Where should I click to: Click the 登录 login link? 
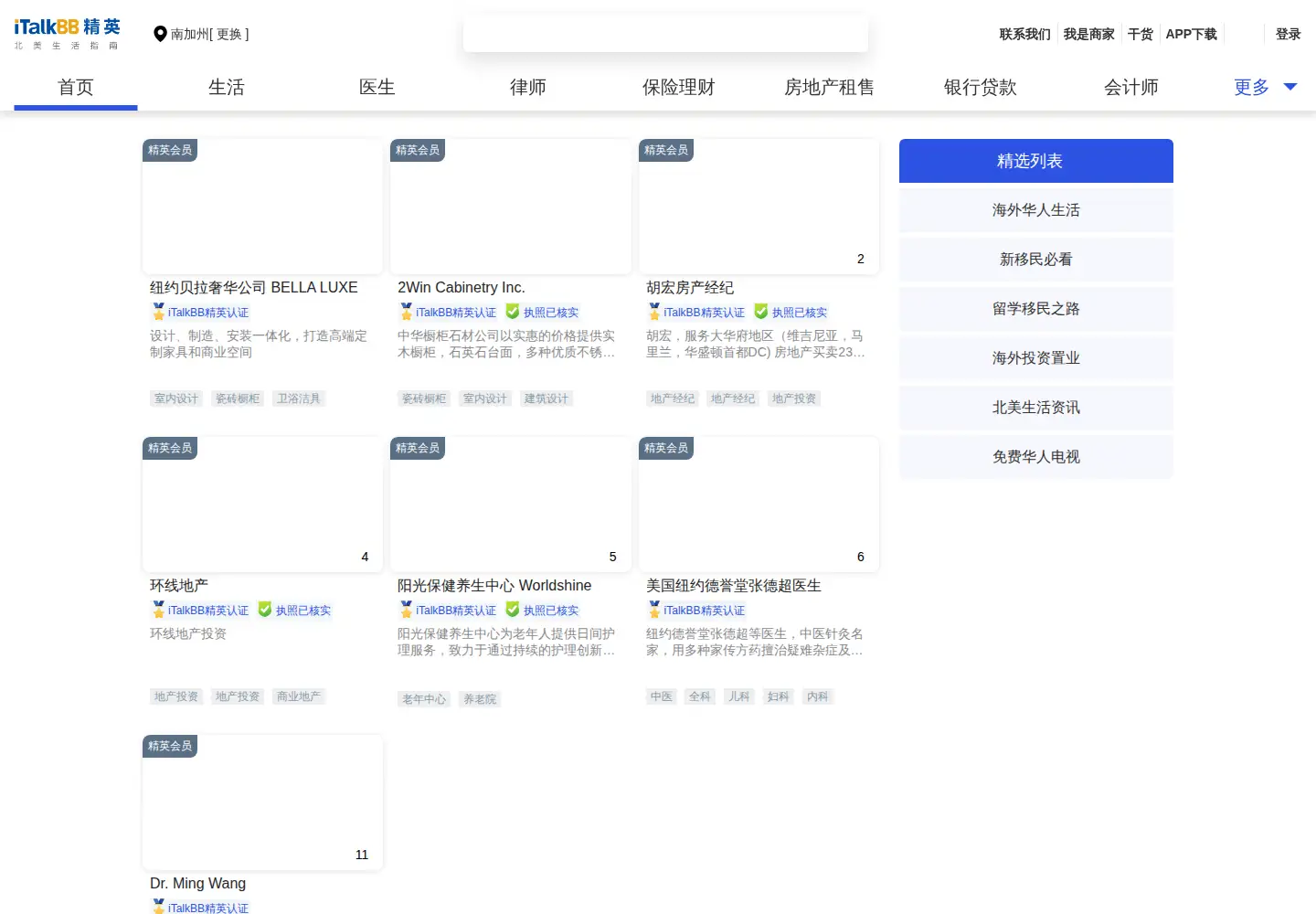coord(1288,34)
